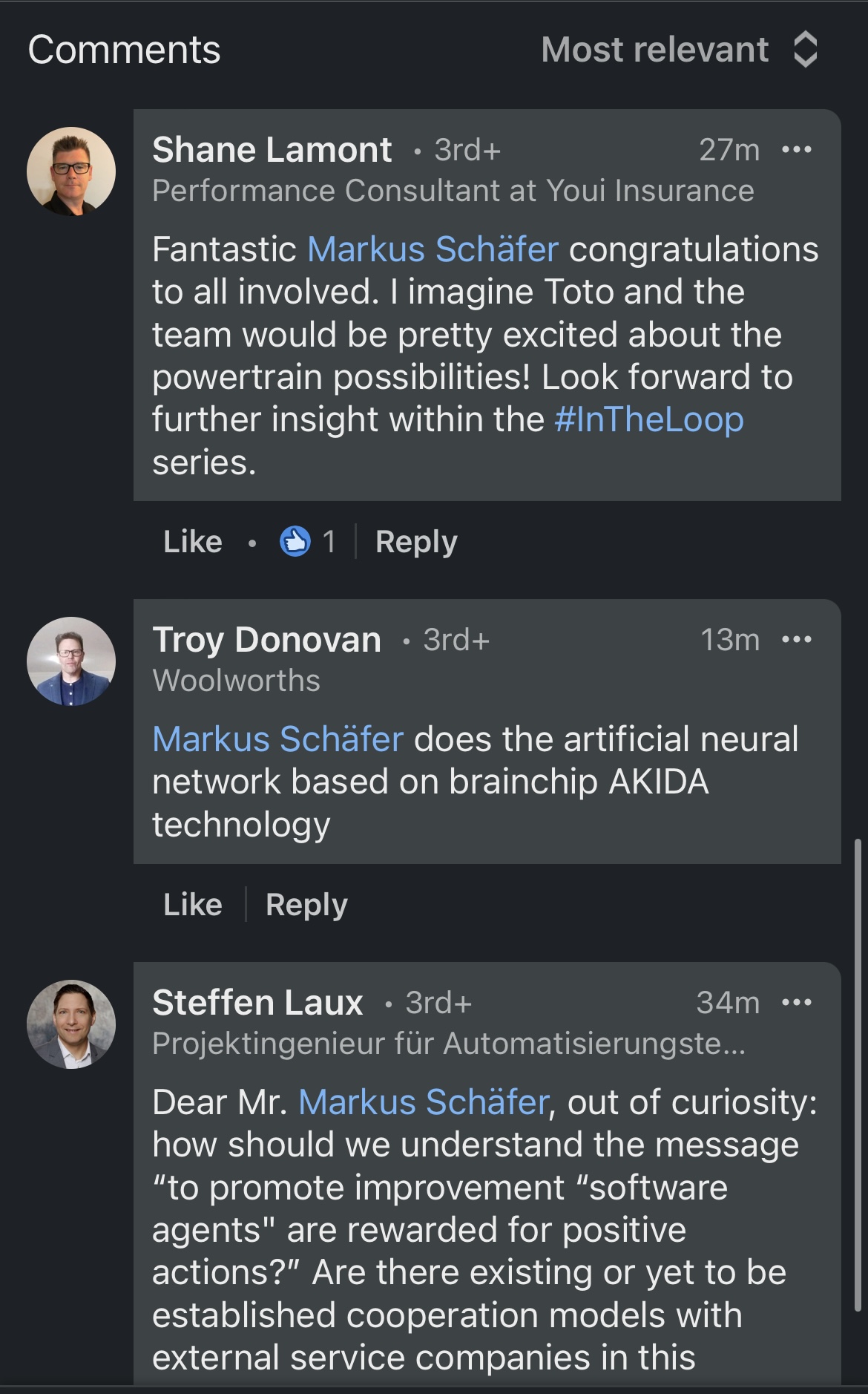Reply to Shane Lamont's comment
868x1394 pixels.
coord(416,542)
